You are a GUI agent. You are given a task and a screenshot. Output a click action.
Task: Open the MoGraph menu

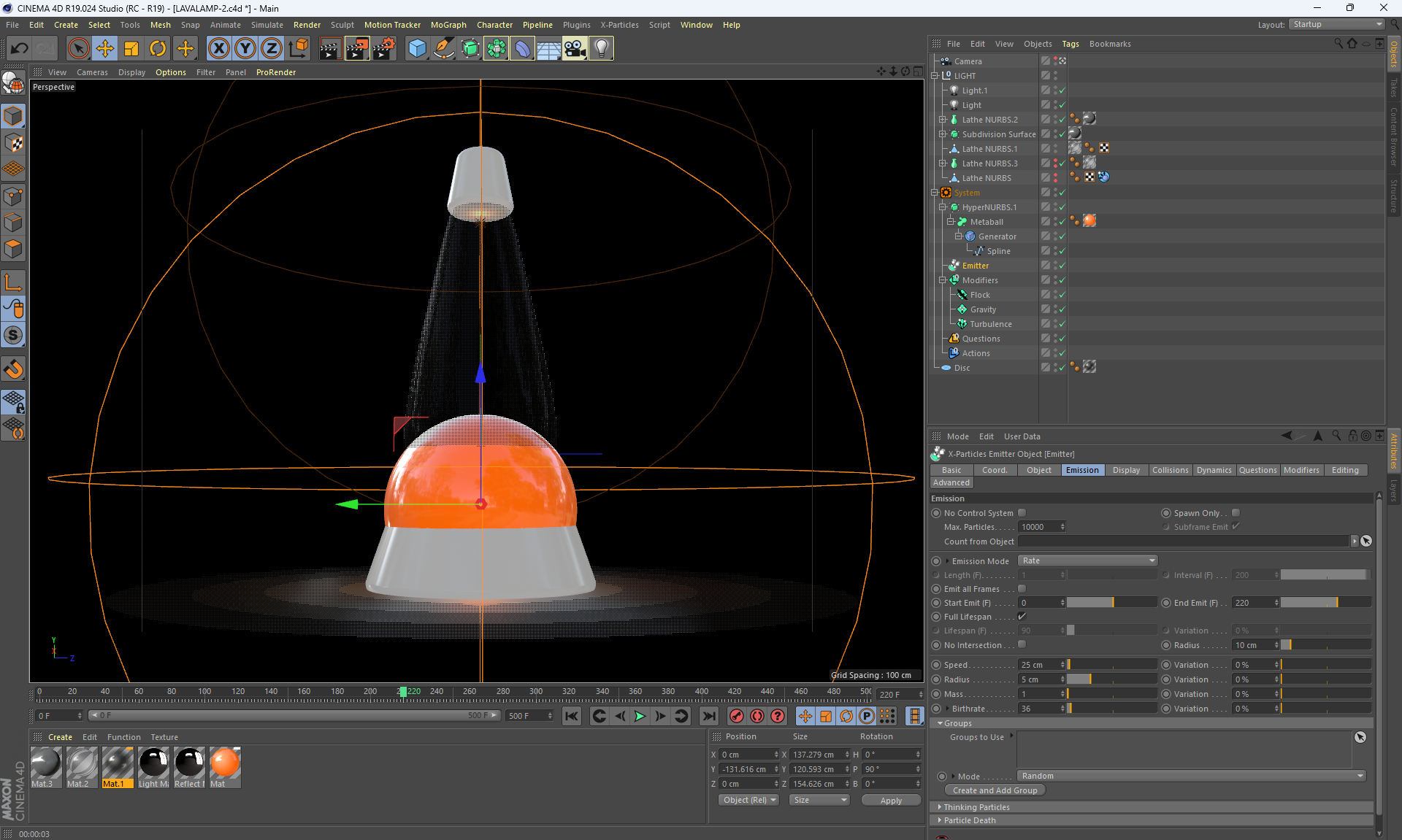(448, 25)
